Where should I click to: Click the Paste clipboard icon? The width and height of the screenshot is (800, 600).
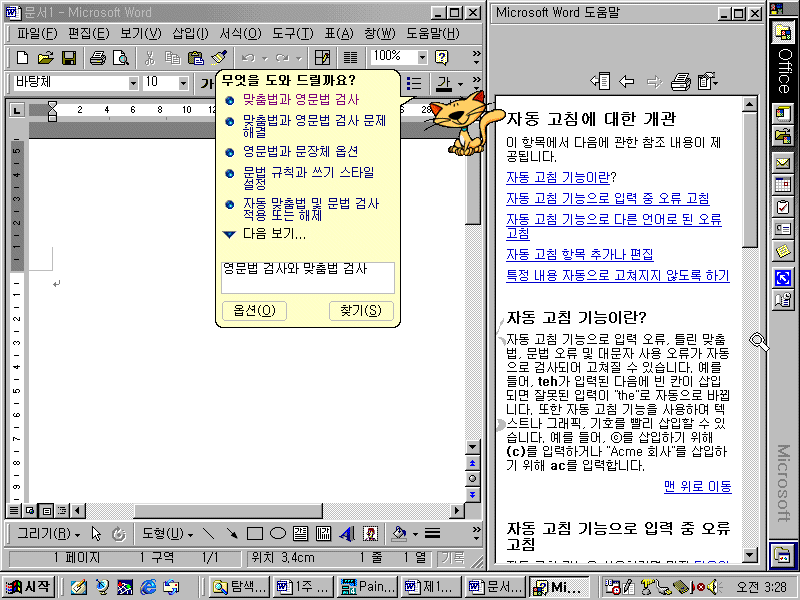[x=196, y=57]
